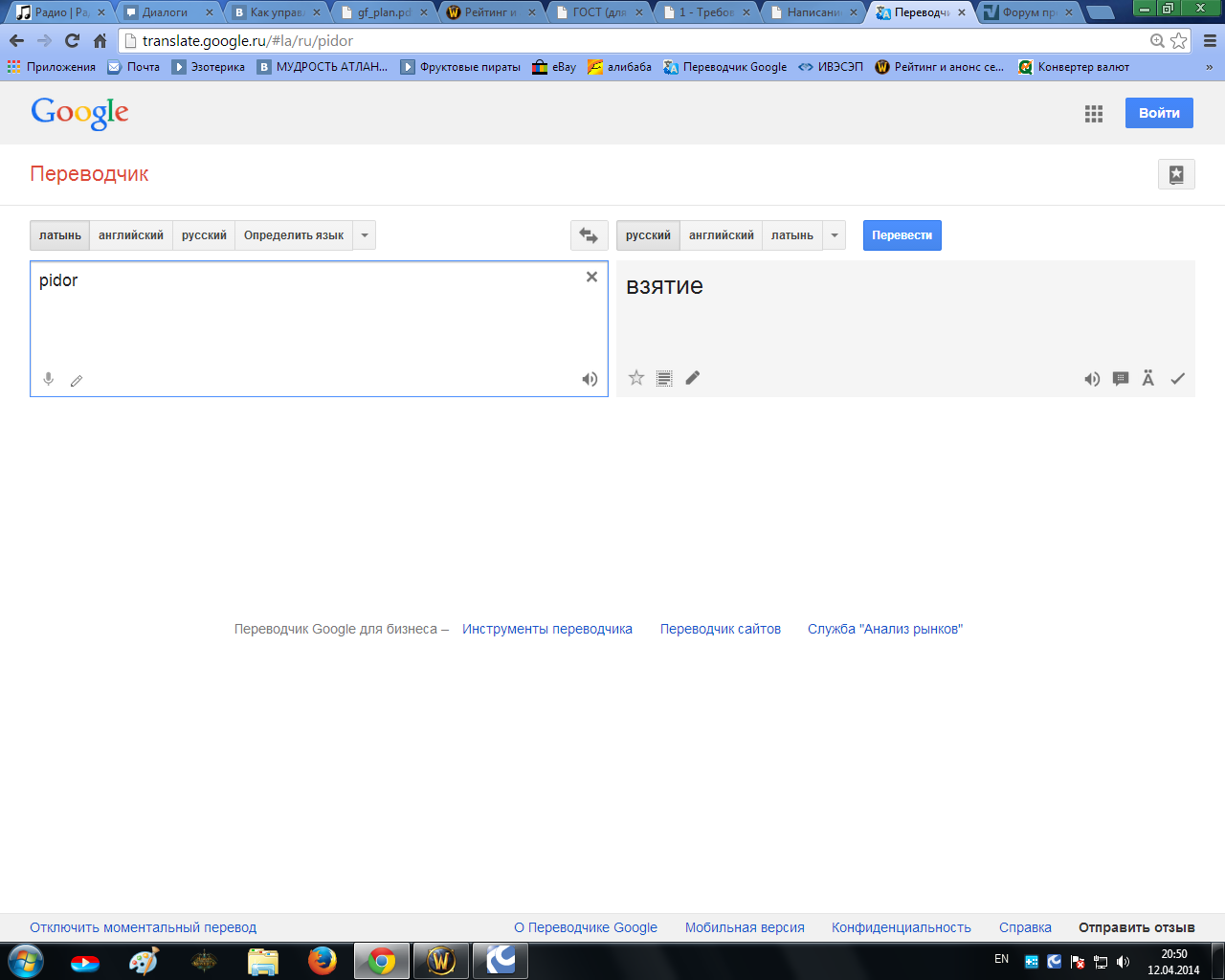
Task: Open Почта bookmark
Action: coord(134,67)
